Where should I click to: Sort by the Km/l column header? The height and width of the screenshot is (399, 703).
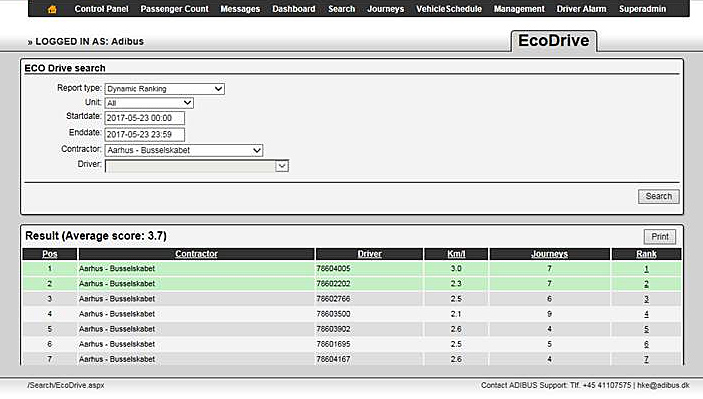[x=456, y=254]
